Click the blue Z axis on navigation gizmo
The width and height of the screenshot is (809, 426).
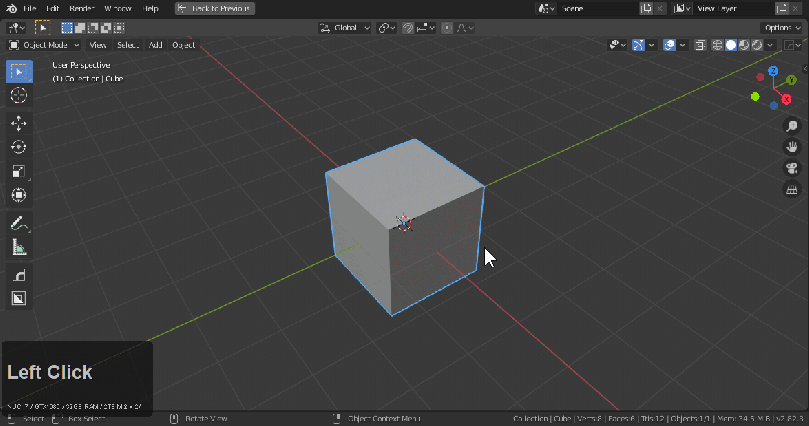[x=774, y=70]
